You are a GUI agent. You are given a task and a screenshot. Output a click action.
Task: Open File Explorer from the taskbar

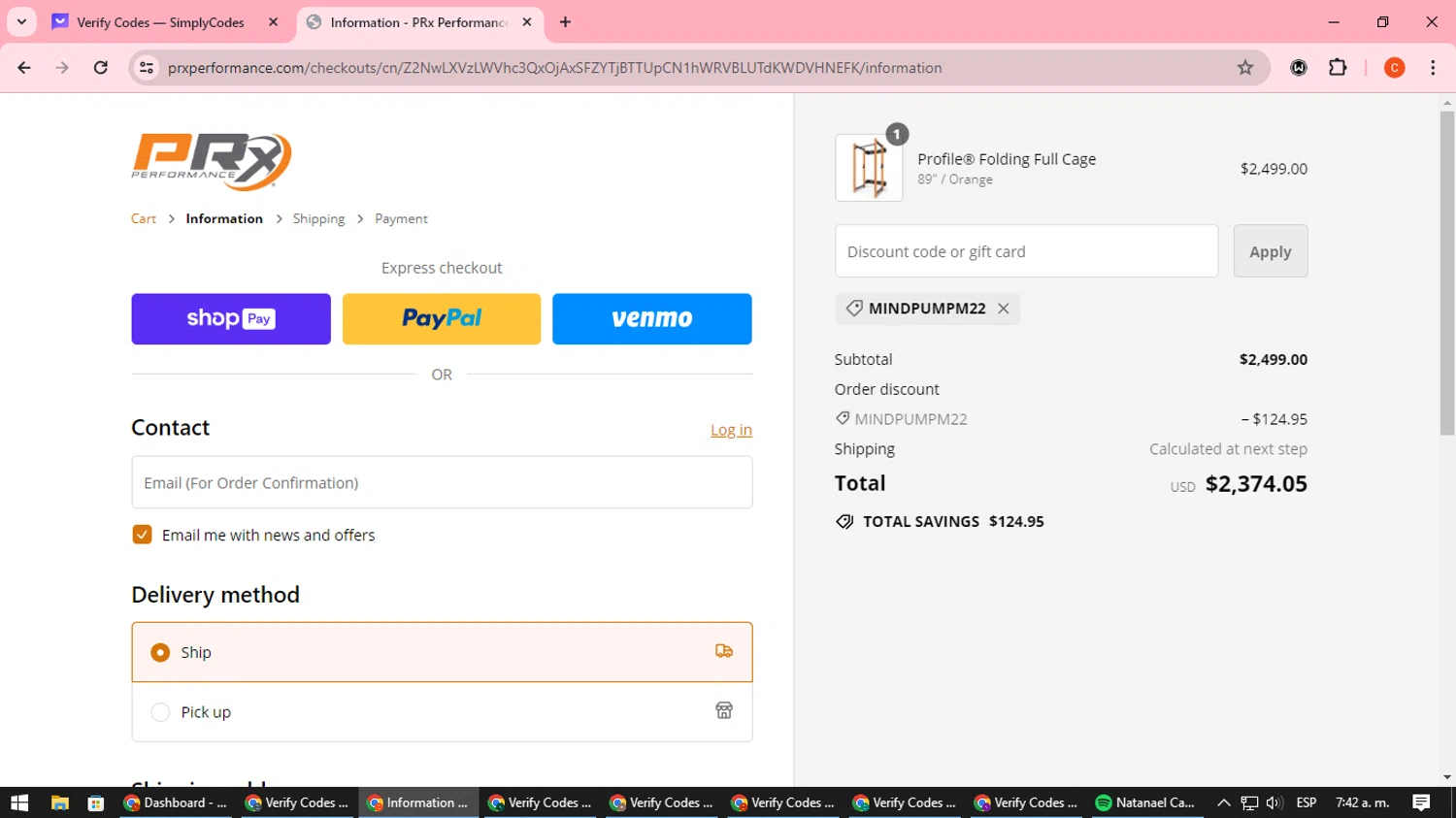pos(60,802)
